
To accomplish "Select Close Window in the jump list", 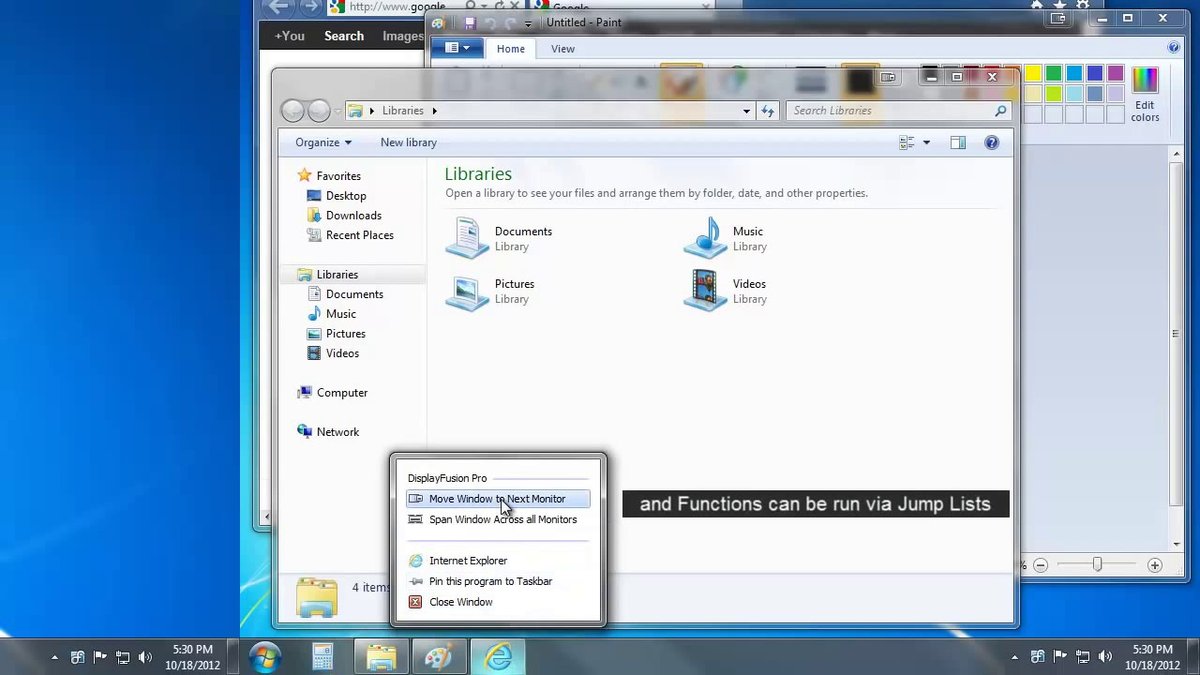I will coord(461,601).
